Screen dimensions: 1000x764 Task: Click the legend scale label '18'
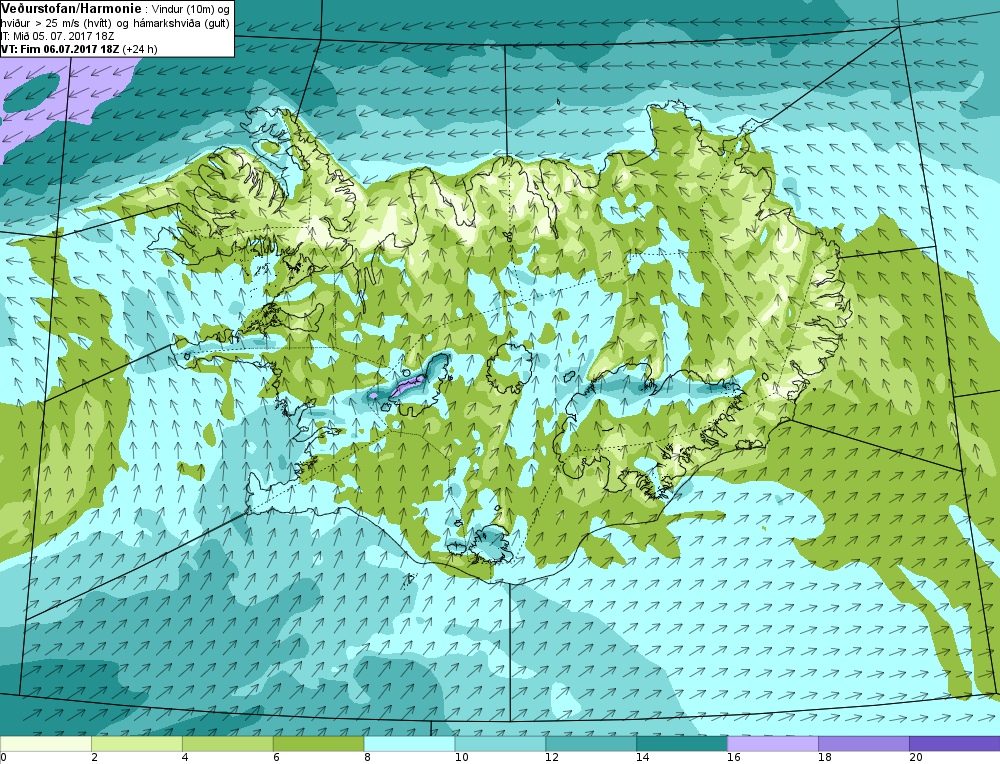[825, 758]
